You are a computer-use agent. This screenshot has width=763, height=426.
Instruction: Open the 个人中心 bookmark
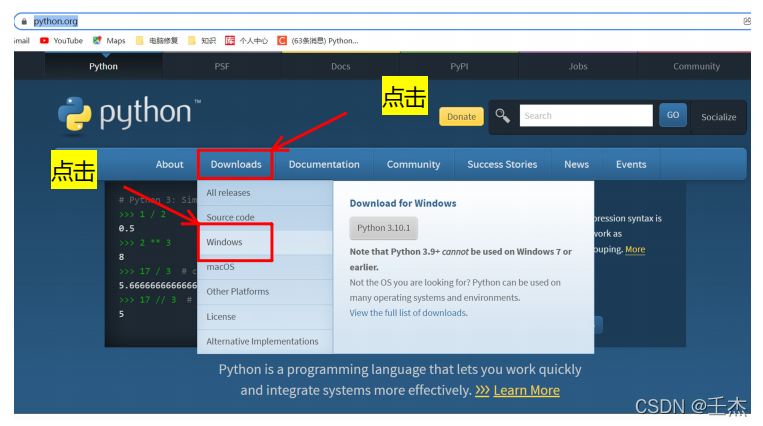pyautogui.click(x=247, y=40)
